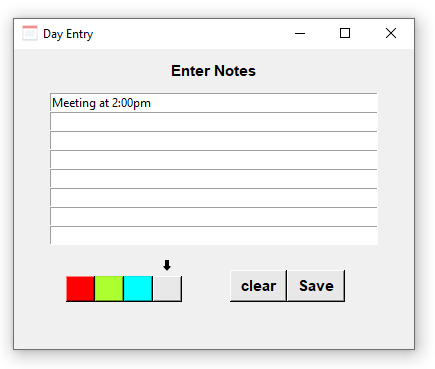Click the last empty note line
Screen dimensions: 435x369
click(x=214, y=236)
